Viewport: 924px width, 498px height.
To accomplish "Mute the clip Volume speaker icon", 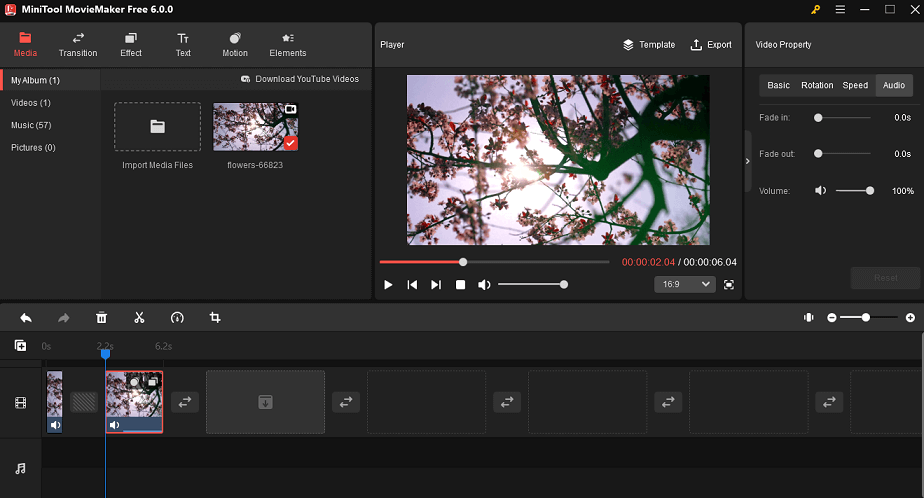I will (x=820, y=190).
